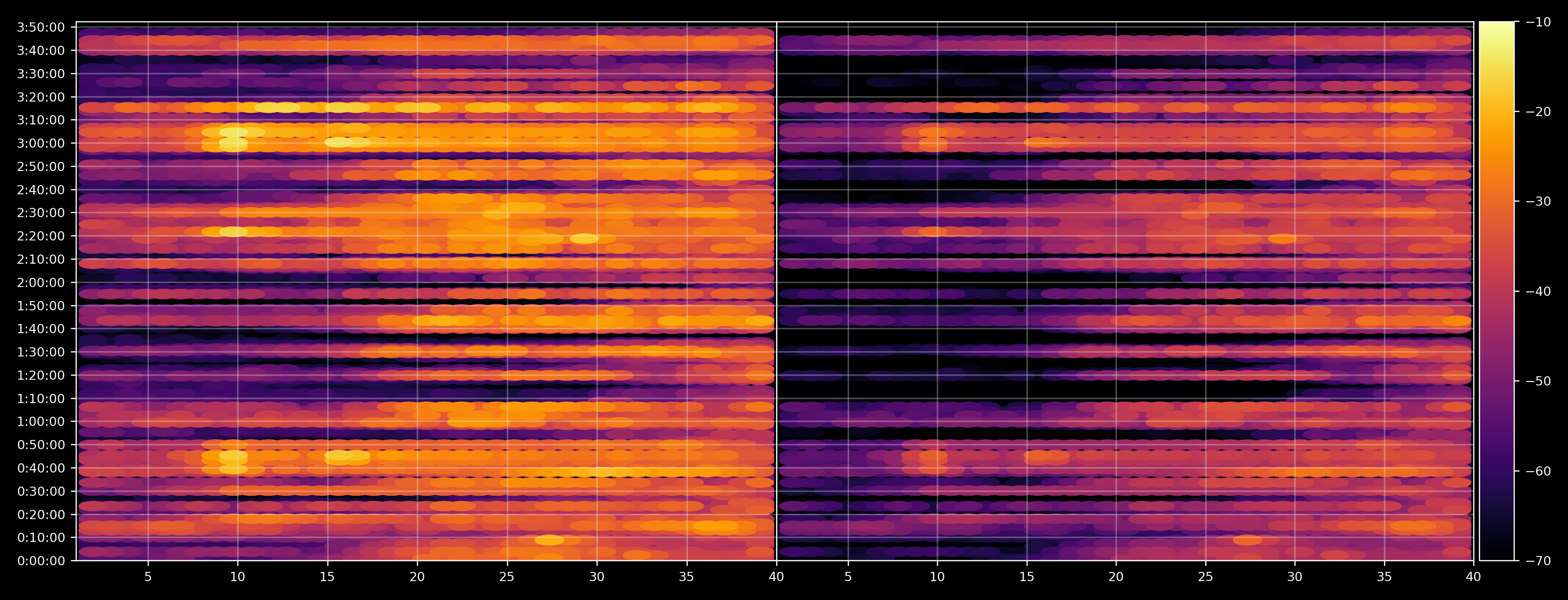Viewport: 1568px width, 600px height.
Task: Click the 1:20:00 y-axis tick label
Action: click(x=41, y=375)
